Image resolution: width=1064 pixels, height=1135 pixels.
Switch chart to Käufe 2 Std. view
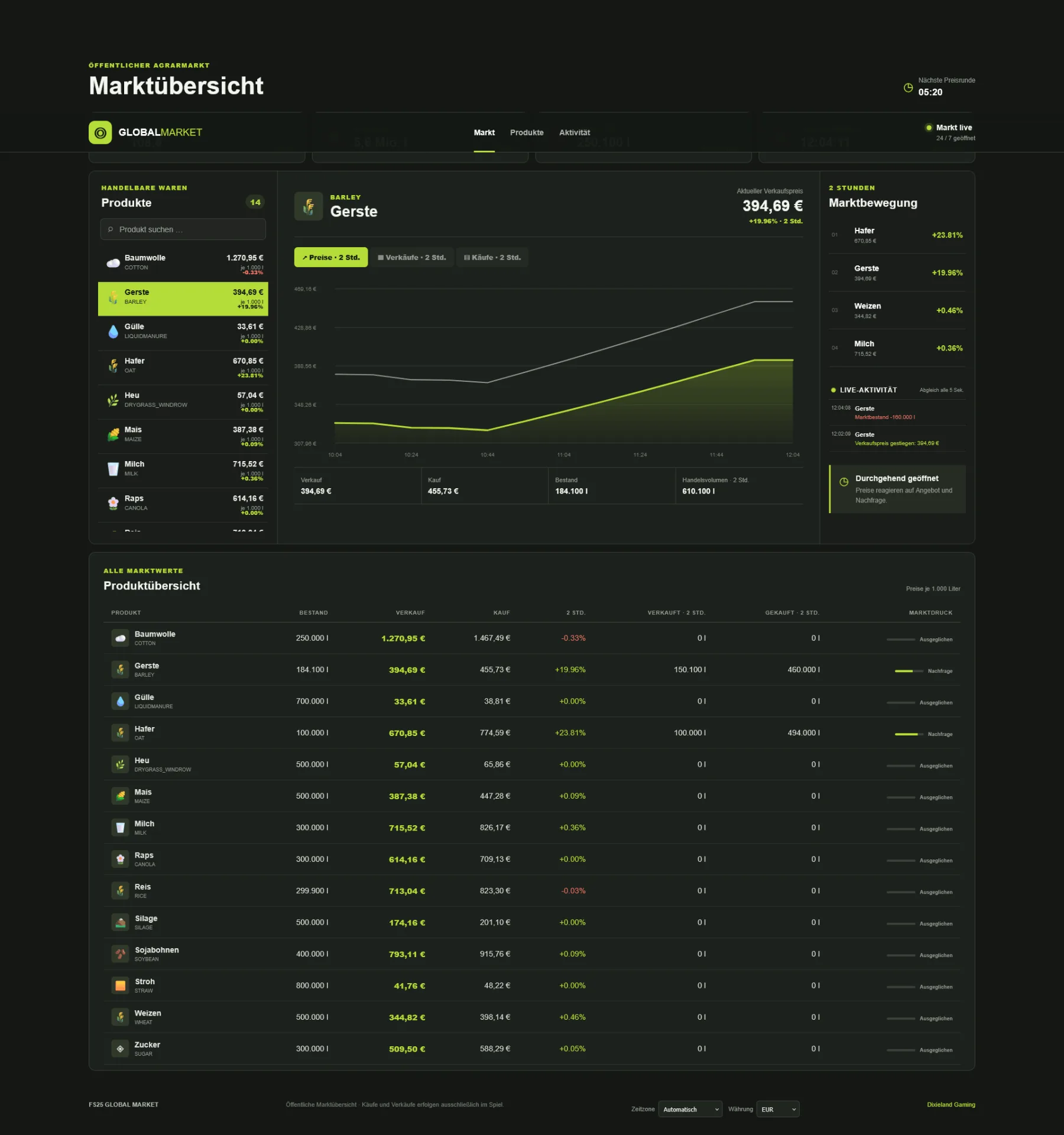492,257
